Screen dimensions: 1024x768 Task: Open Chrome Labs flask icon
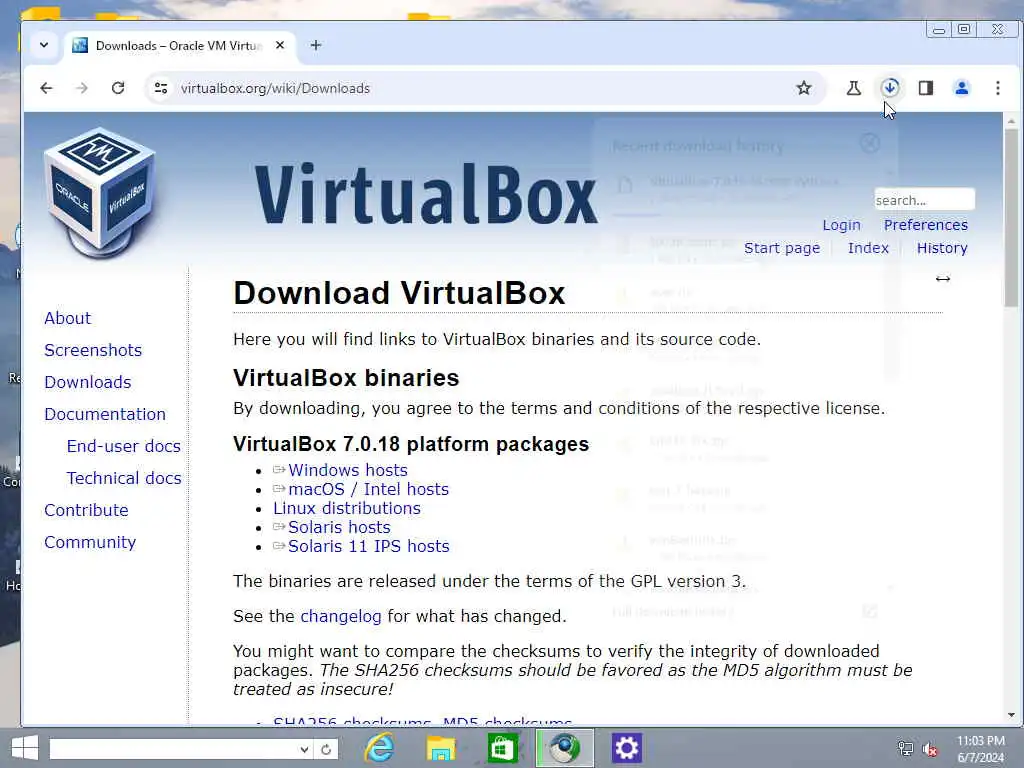coord(854,88)
